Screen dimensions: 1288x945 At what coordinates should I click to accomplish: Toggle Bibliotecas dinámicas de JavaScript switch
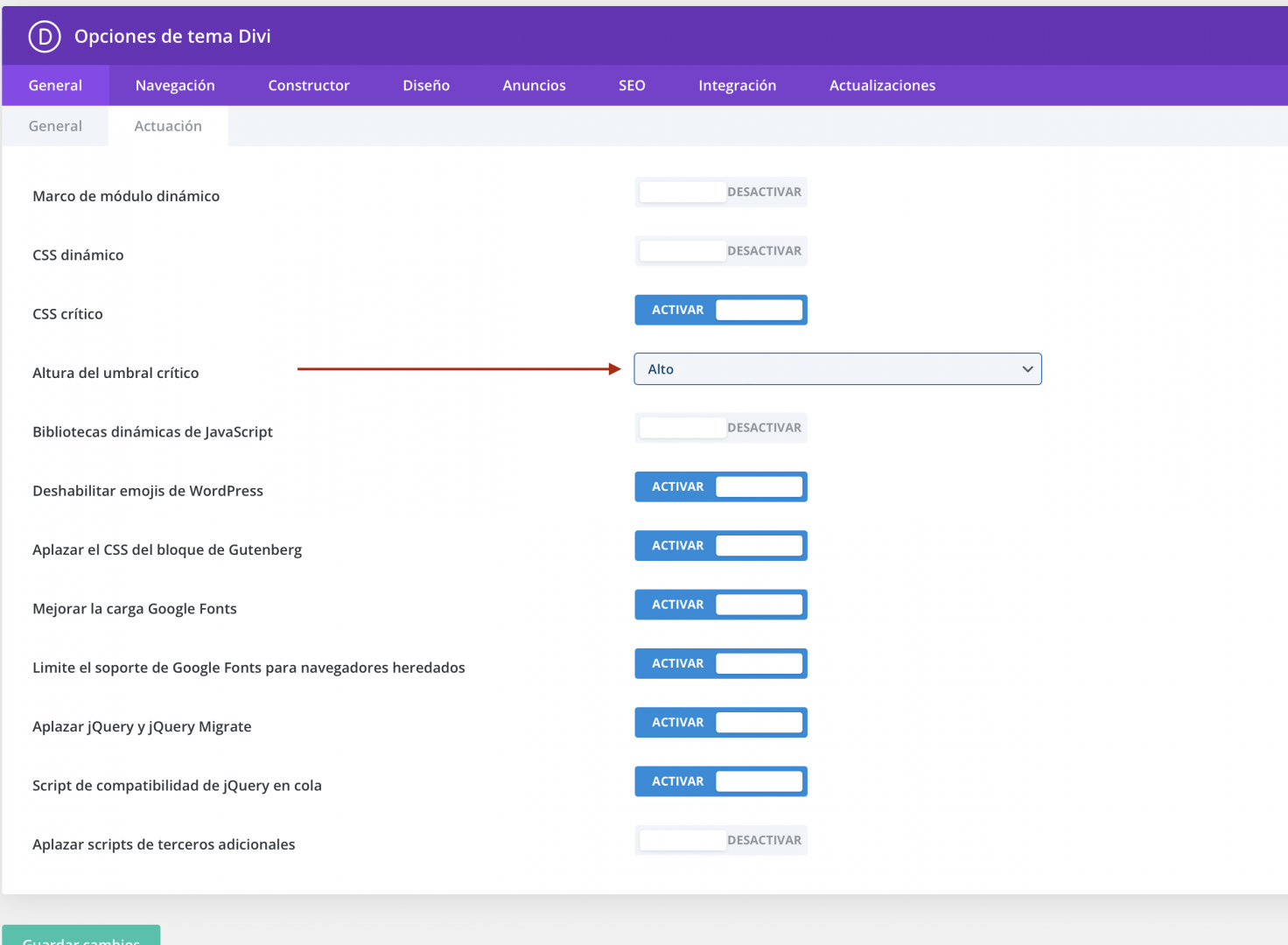[721, 428]
